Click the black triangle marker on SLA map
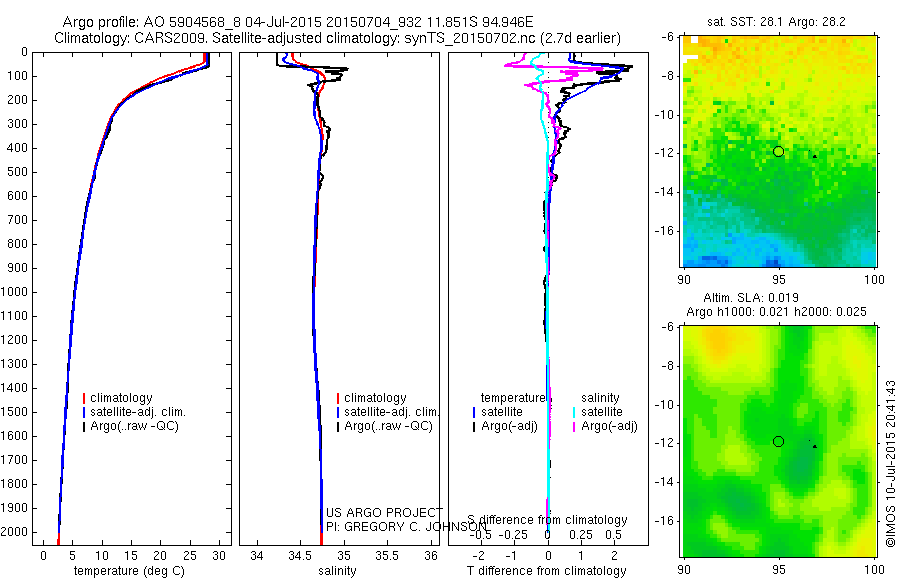 (814, 446)
